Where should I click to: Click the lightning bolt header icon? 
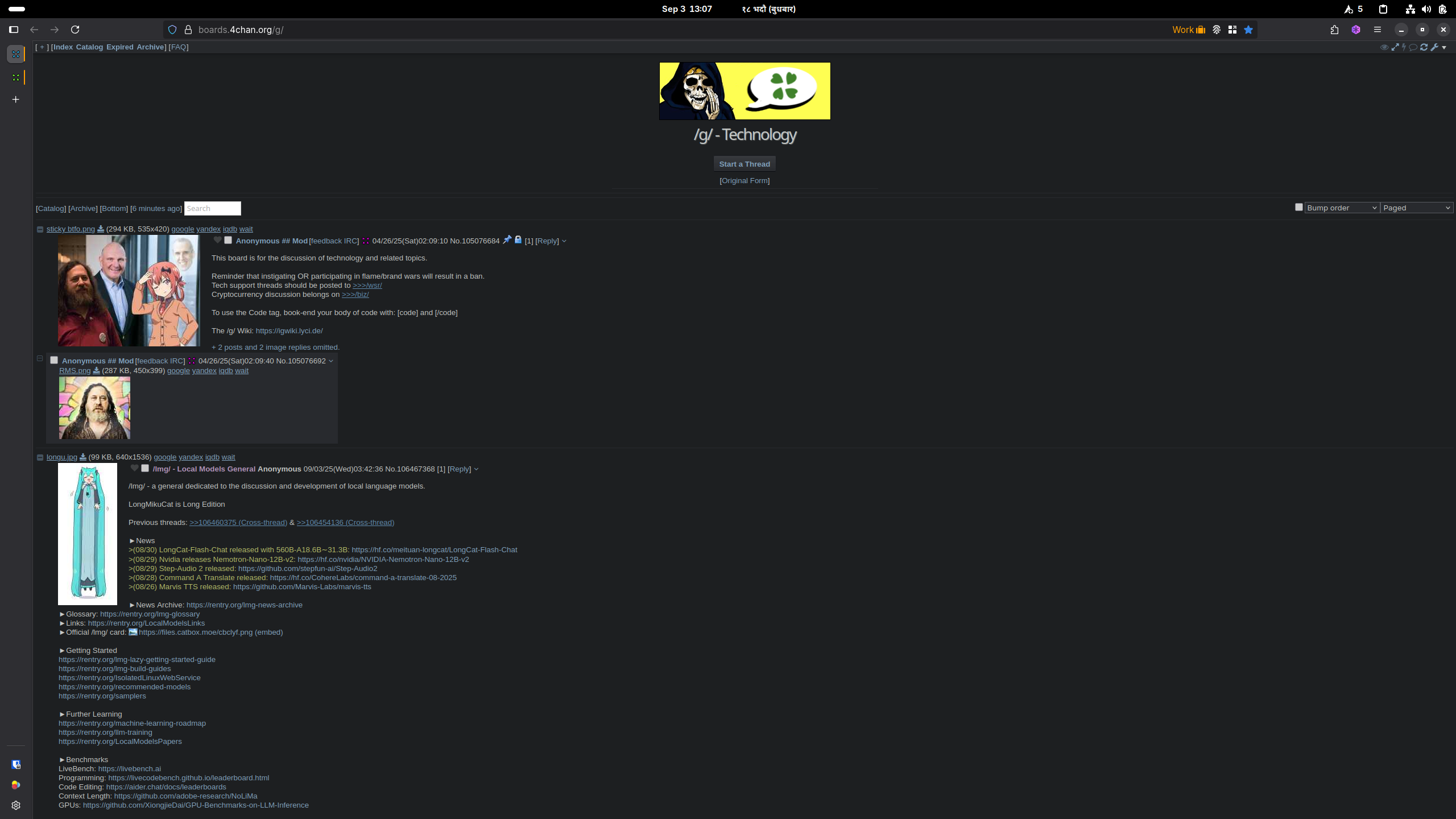point(1404,47)
